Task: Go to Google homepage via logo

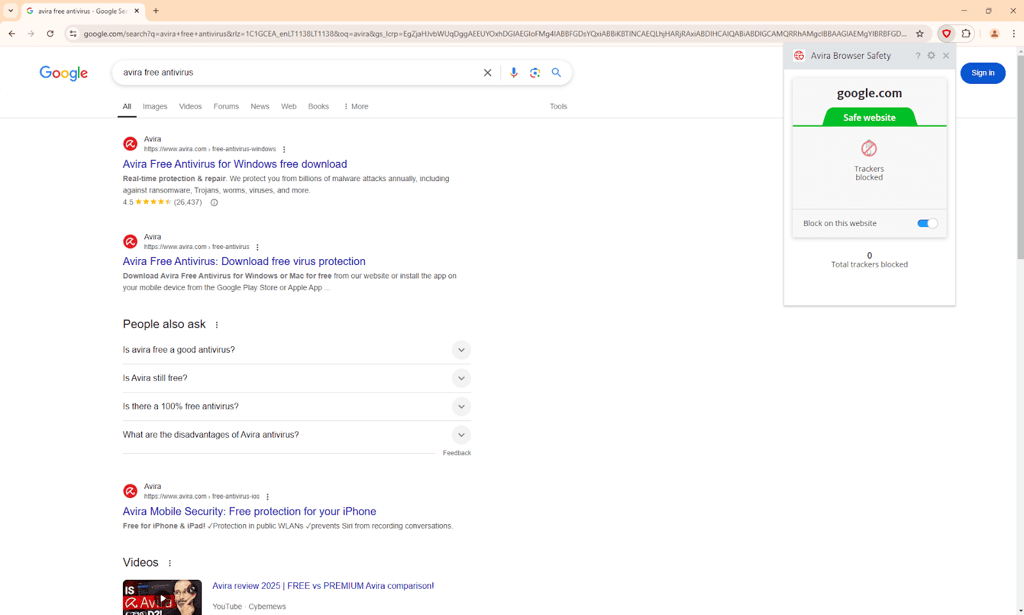Action: 63,73
